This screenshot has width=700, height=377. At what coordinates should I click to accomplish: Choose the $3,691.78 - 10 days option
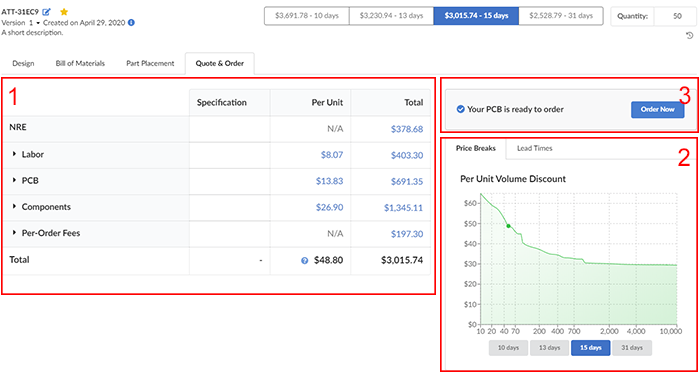pos(307,16)
